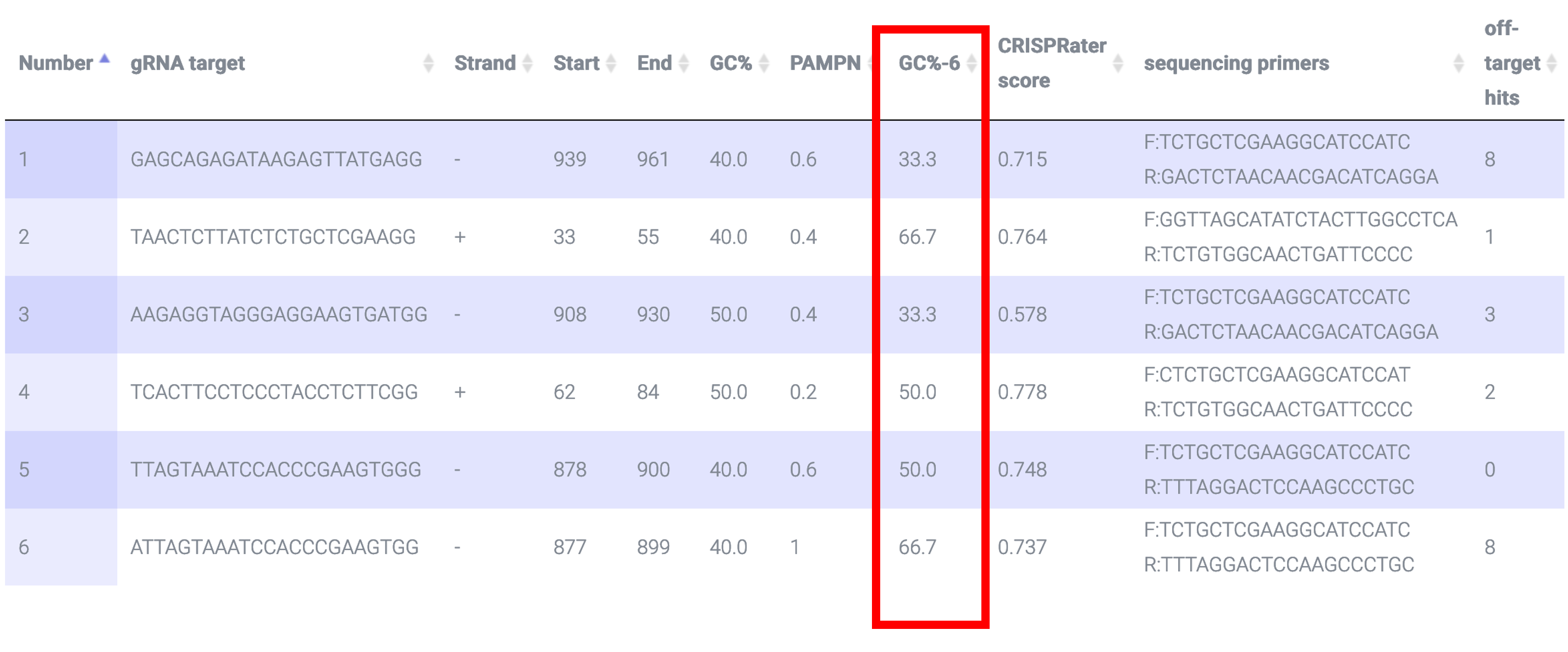This screenshot has height=652, width=1568.
Task: Click the PAMPN column header
Action: [825, 63]
